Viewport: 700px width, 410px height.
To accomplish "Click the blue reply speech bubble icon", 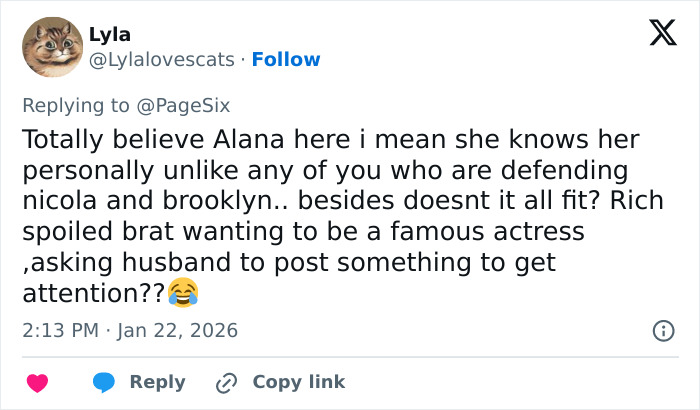I will 103,382.
